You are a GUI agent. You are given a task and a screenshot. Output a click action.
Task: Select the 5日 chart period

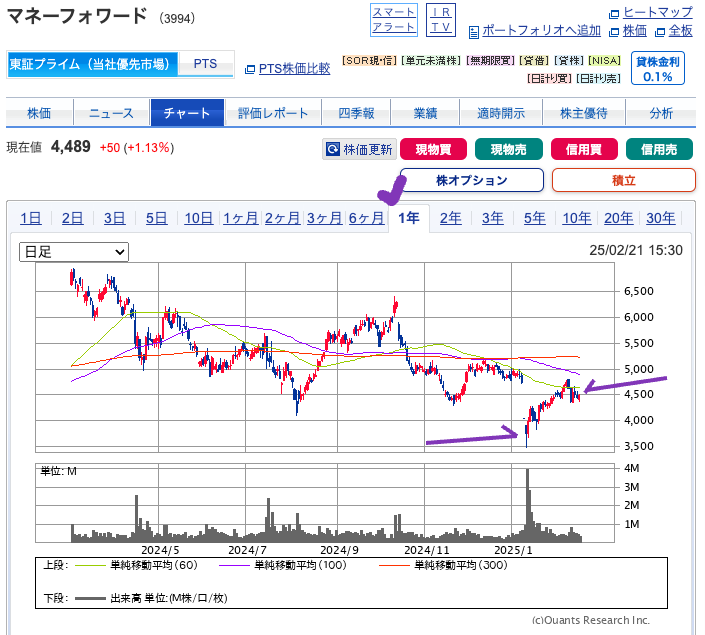[x=156, y=218]
